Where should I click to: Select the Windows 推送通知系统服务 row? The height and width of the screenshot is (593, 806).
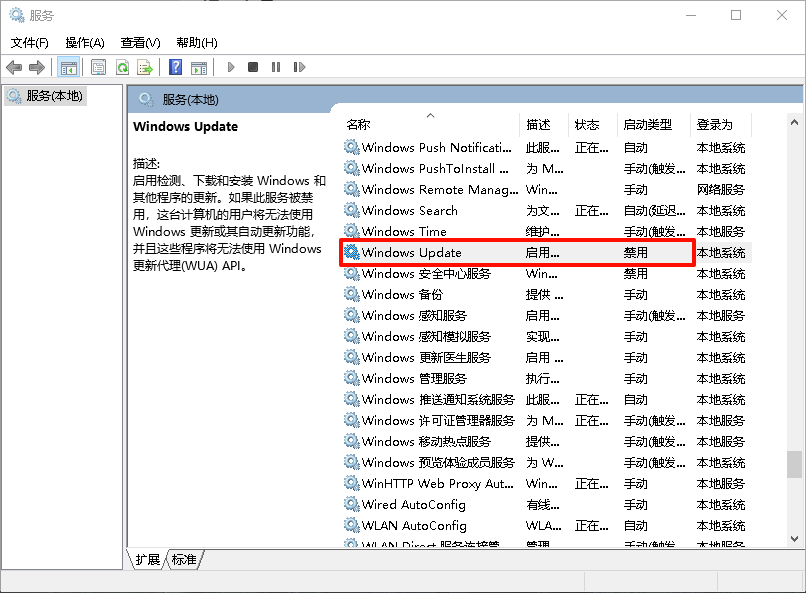[547, 399]
